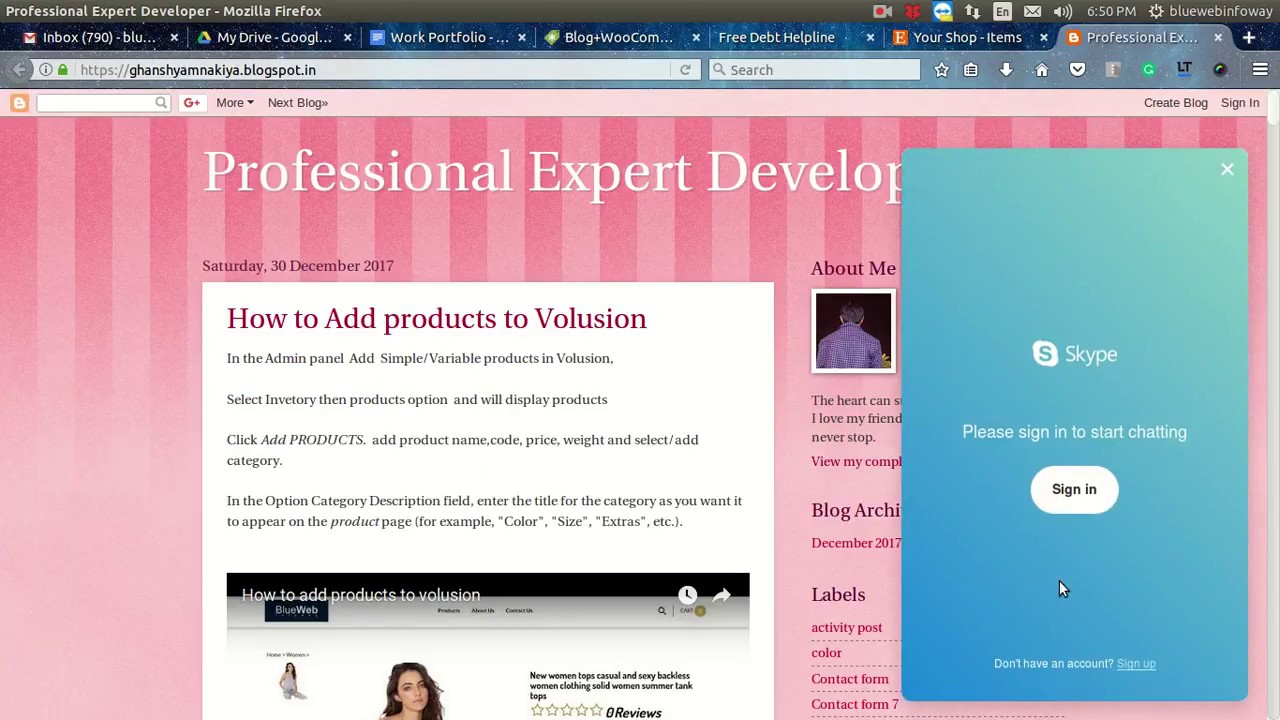Click the Google+ share button
The height and width of the screenshot is (720, 1280).
click(x=191, y=102)
